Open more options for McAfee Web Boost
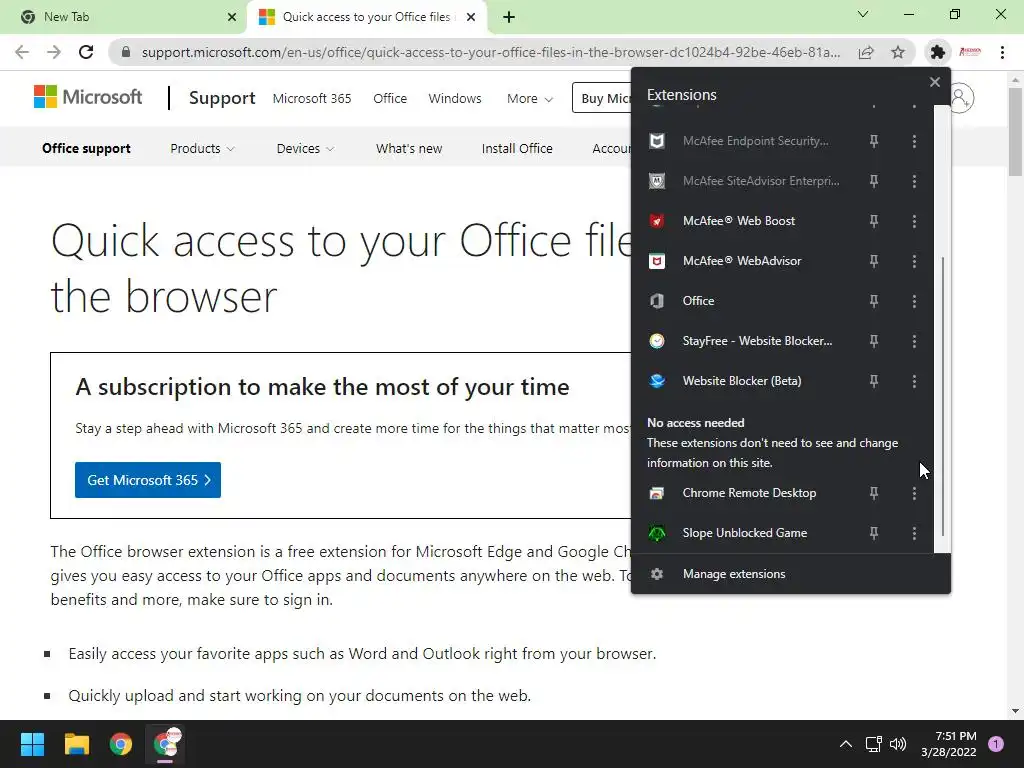 [914, 221]
